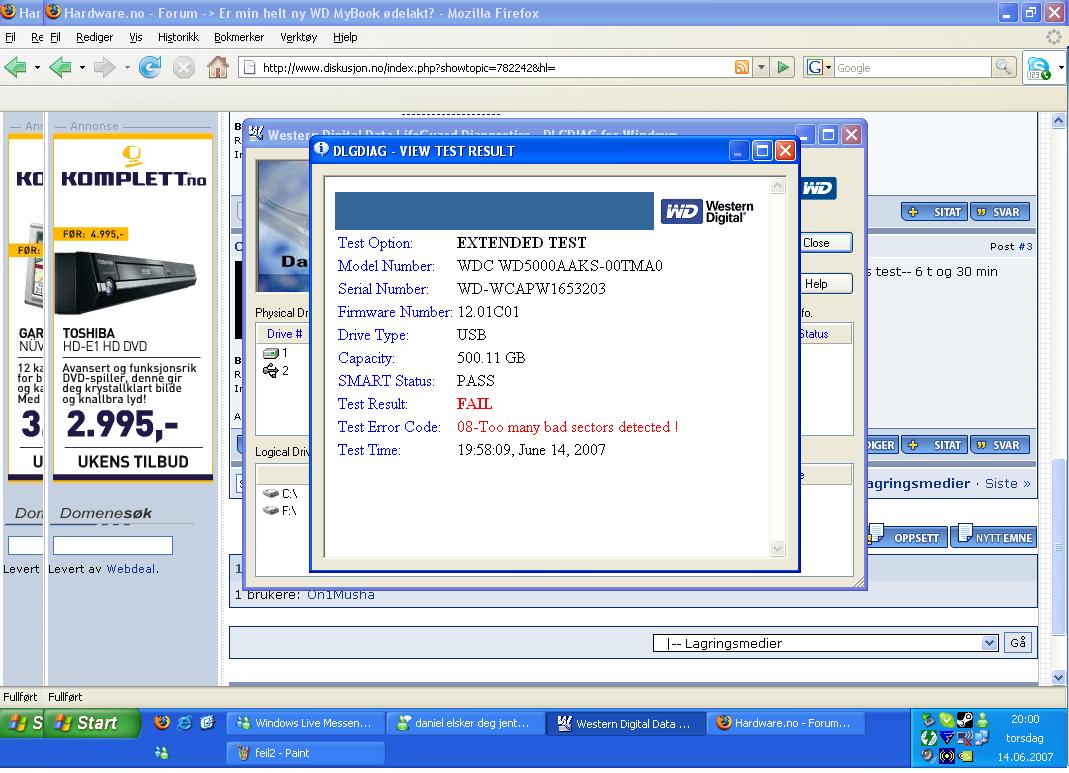The height and width of the screenshot is (773, 1069).
Task: Click test result pane scroll down arrow
Action: 777,548
